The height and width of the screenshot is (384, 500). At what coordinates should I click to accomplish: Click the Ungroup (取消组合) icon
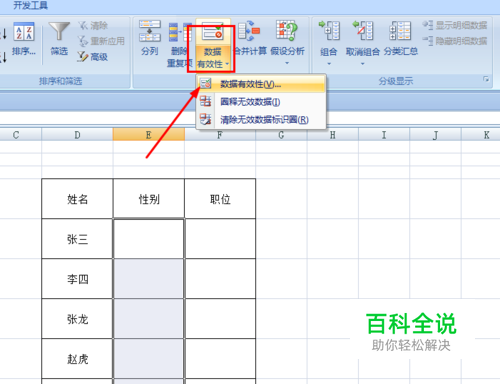point(363,31)
